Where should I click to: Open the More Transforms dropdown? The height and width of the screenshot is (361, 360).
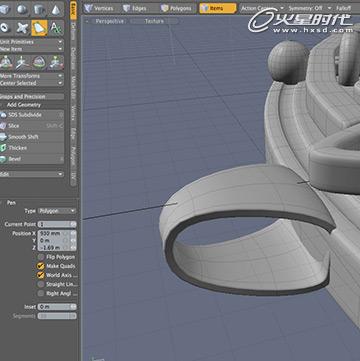point(32,76)
